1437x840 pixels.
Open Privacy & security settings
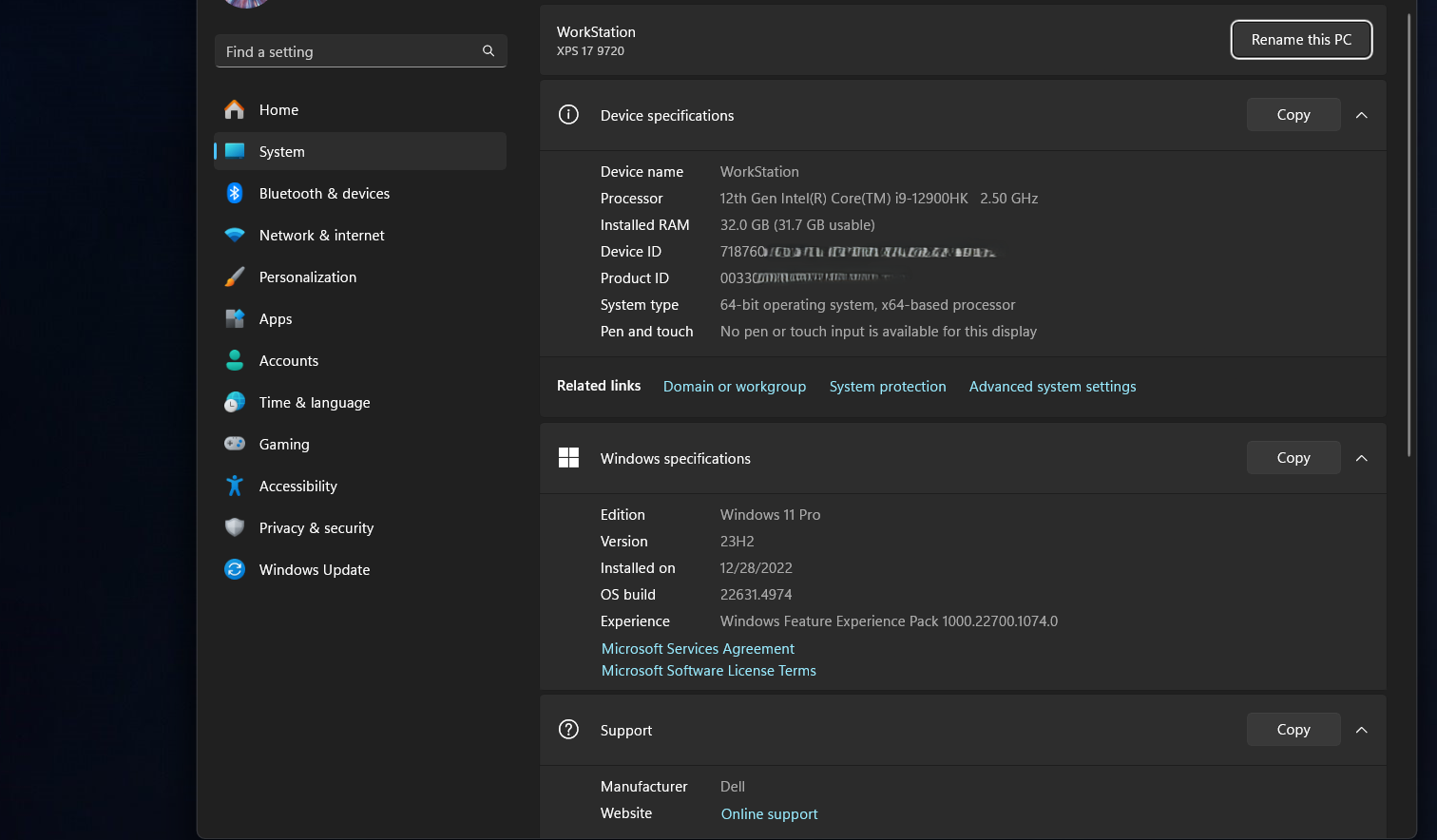coord(360,527)
